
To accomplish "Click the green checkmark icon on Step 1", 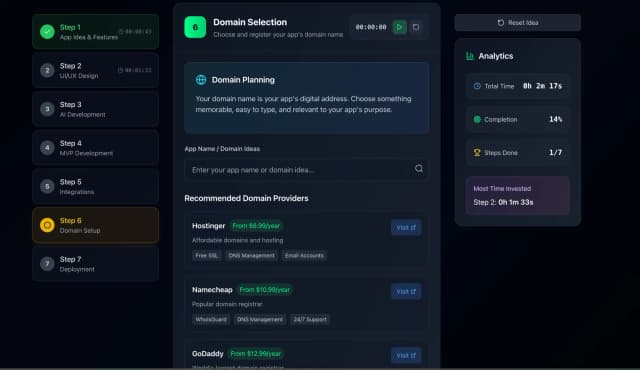I will pos(47,32).
